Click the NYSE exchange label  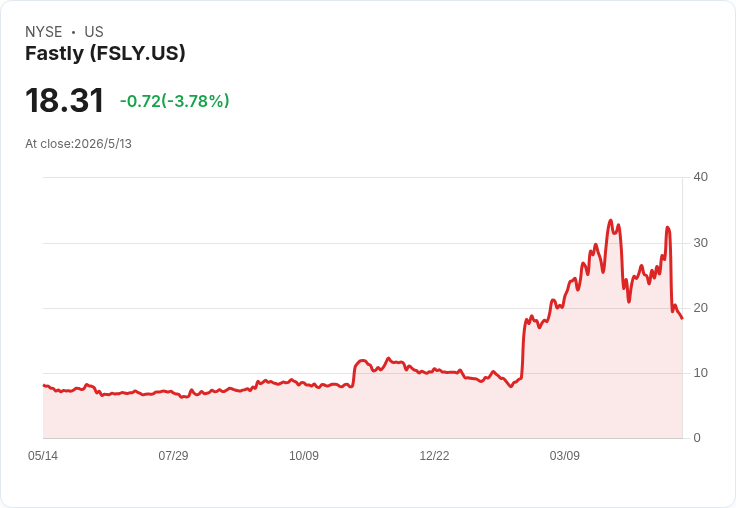[44, 32]
